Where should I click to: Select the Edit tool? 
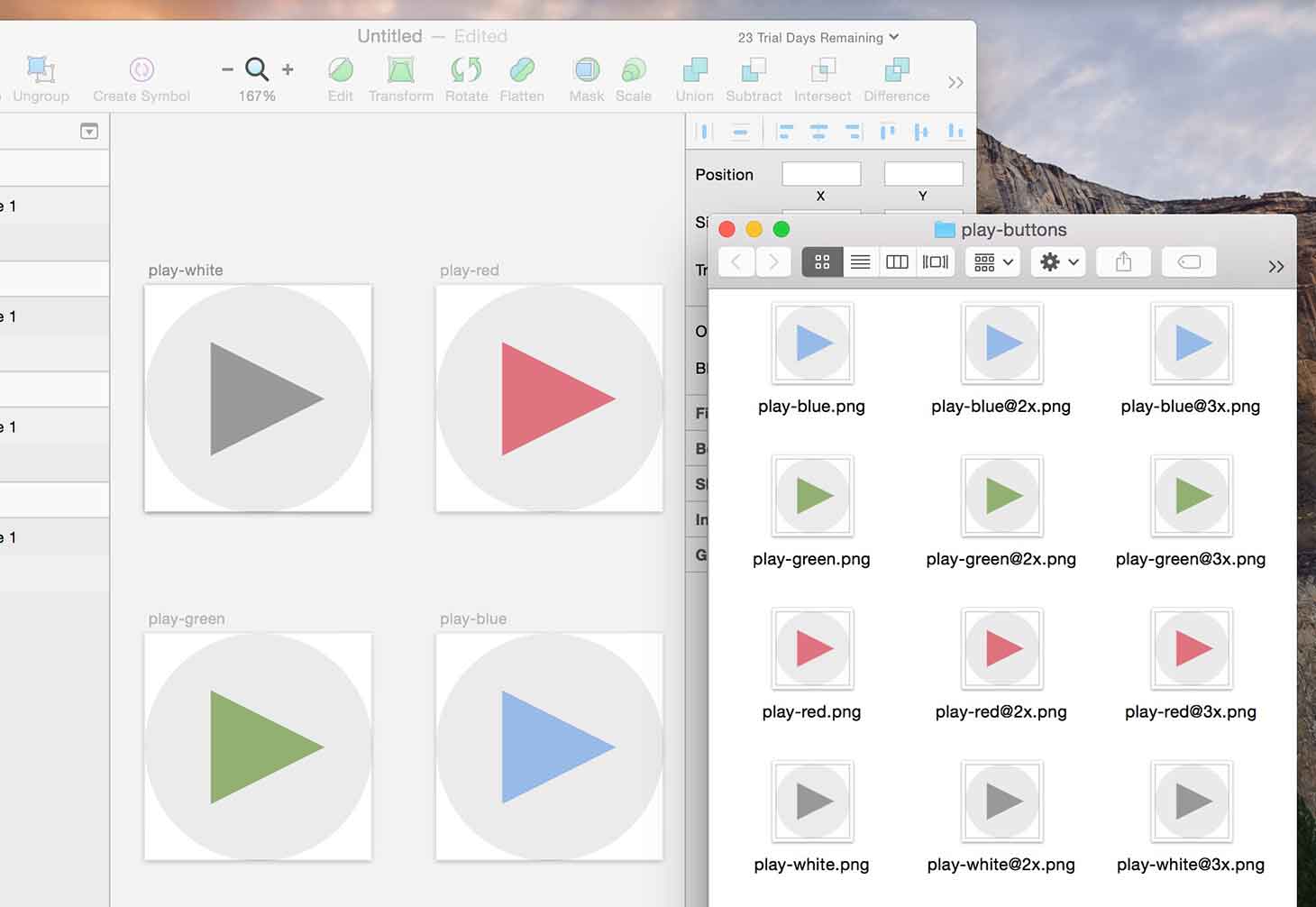point(341,79)
